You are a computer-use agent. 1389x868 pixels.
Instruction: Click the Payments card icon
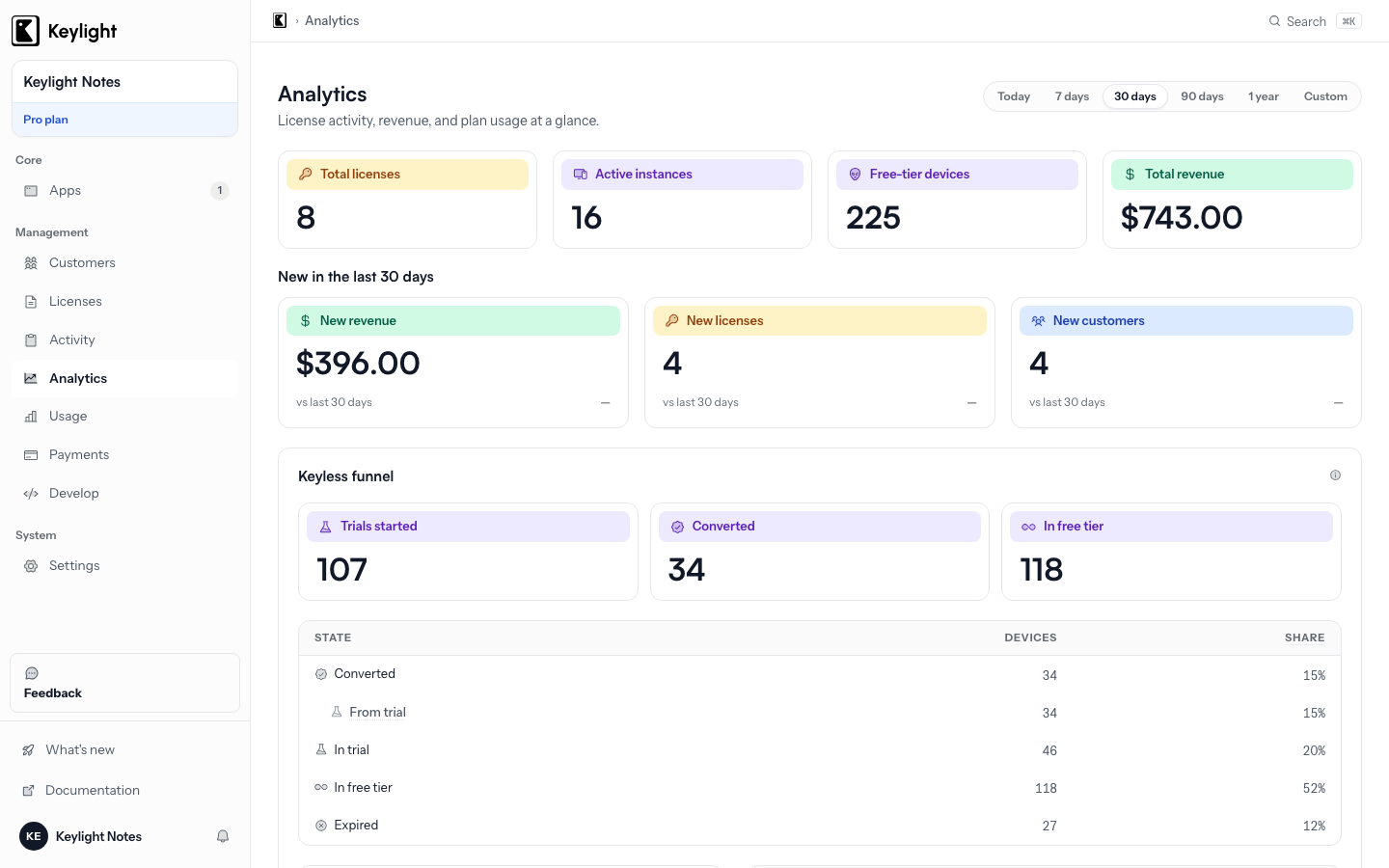coord(31,455)
